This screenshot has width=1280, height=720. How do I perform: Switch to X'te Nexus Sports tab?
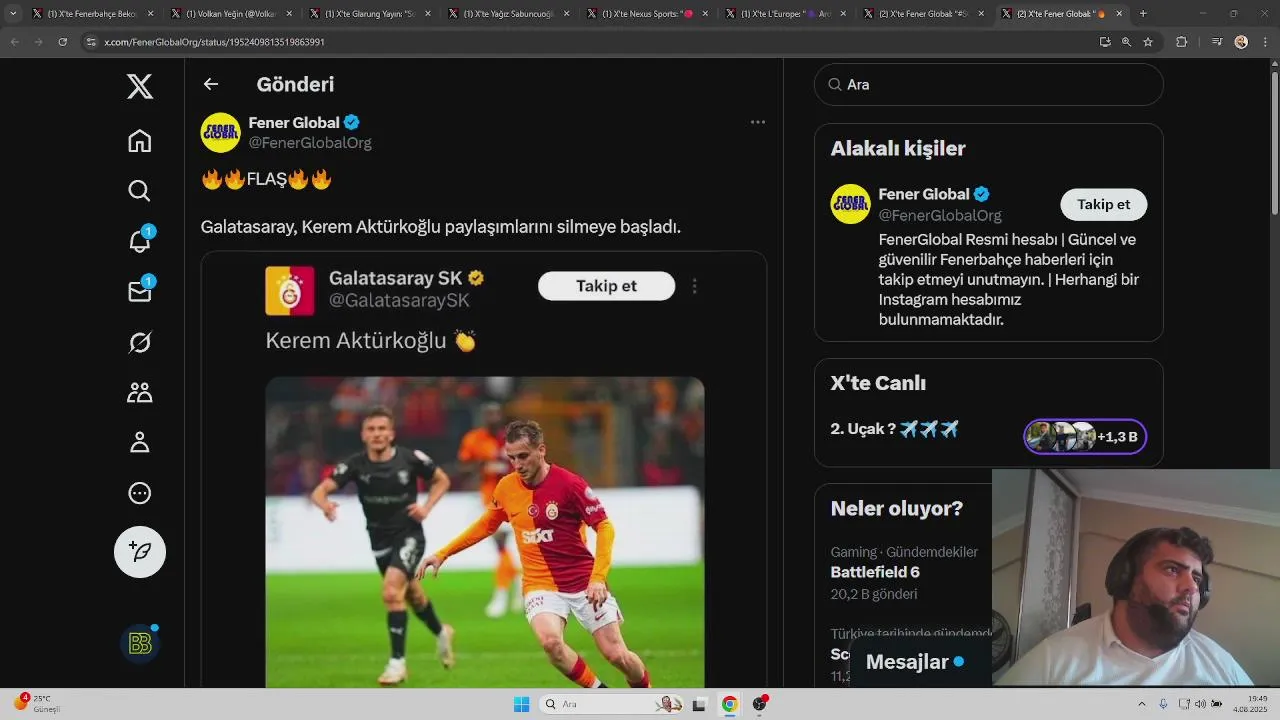[x=649, y=14]
